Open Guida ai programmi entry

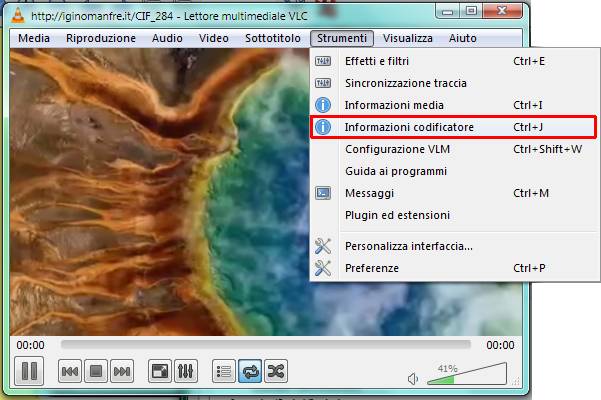tap(454, 171)
